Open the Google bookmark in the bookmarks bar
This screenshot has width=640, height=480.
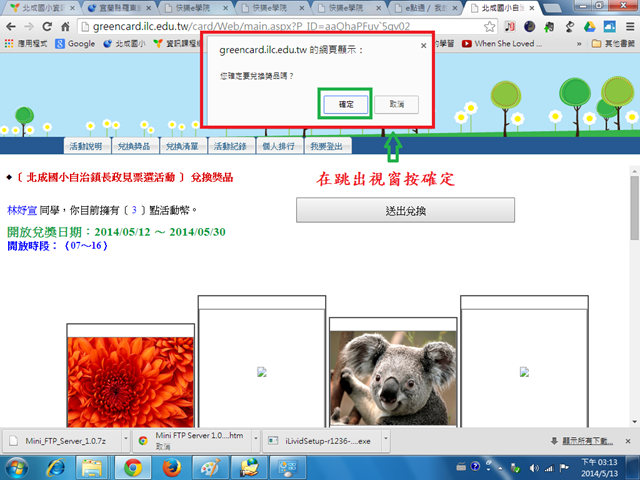tap(75, 44)
